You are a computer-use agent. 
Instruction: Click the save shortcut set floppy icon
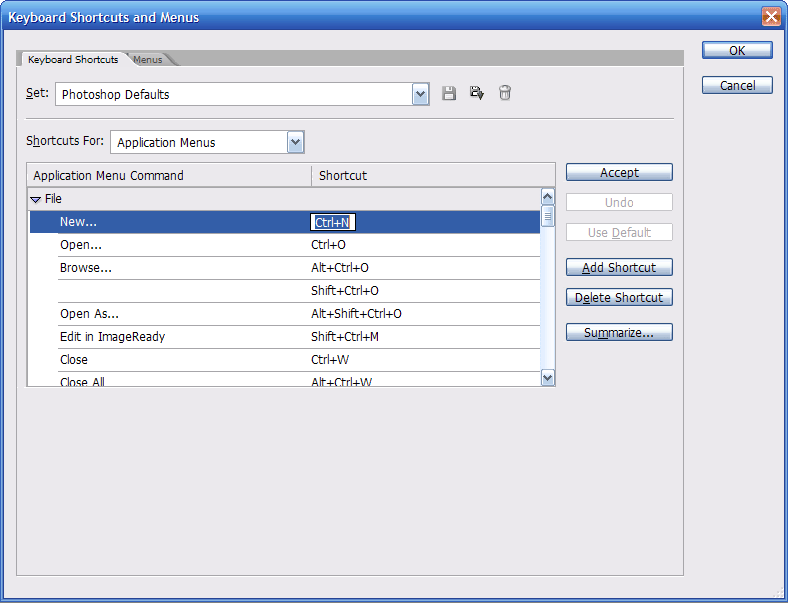click(449, 93)
